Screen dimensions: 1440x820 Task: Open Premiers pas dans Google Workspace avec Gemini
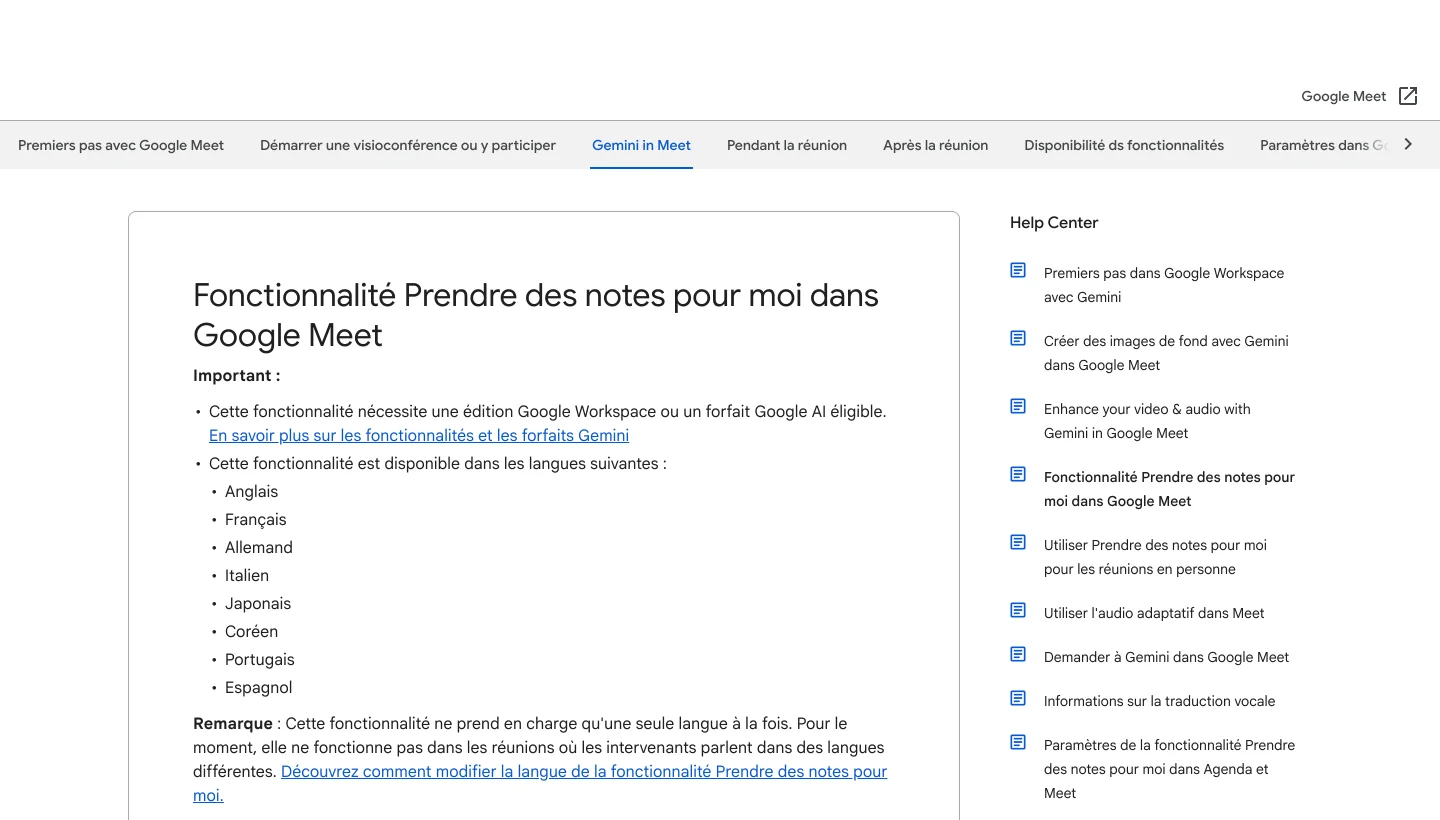tap(1164, 285)
